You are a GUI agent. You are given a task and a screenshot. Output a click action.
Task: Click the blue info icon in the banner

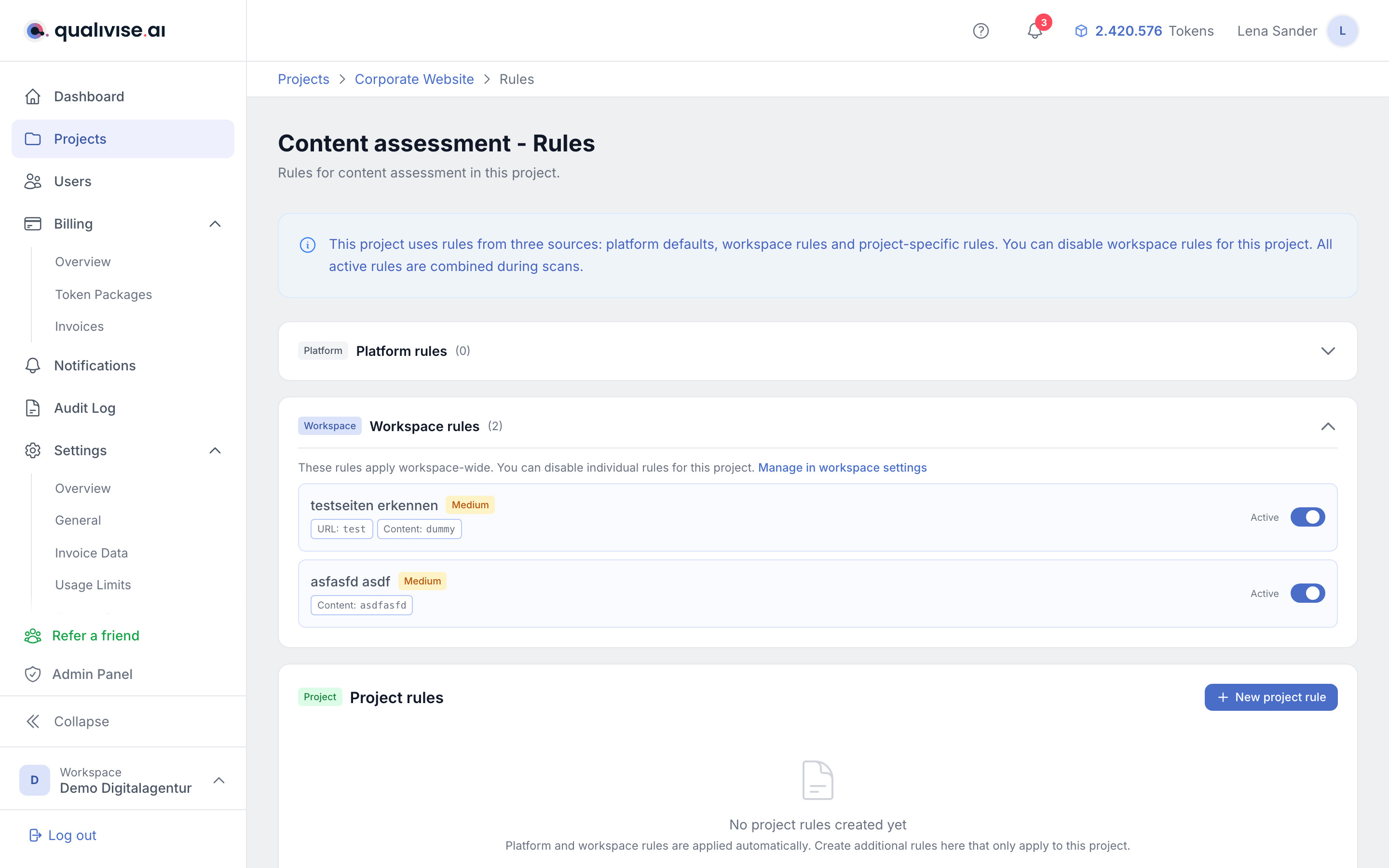click(308, 245)
